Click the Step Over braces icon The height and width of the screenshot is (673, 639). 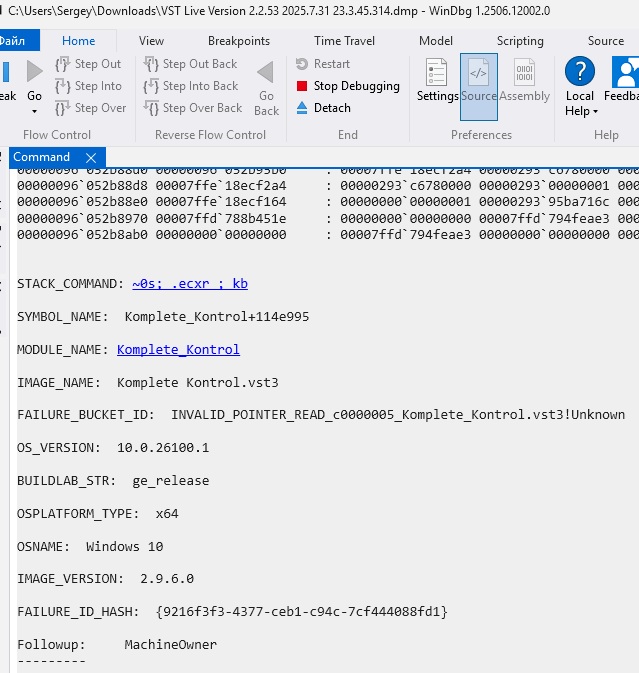point(63,108)
